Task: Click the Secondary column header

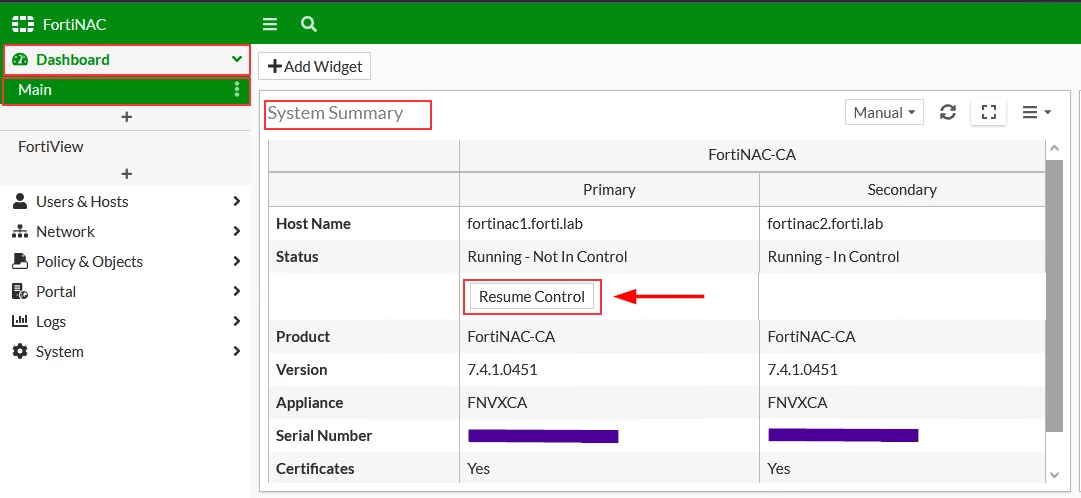Action: click(x=902, y=189)
